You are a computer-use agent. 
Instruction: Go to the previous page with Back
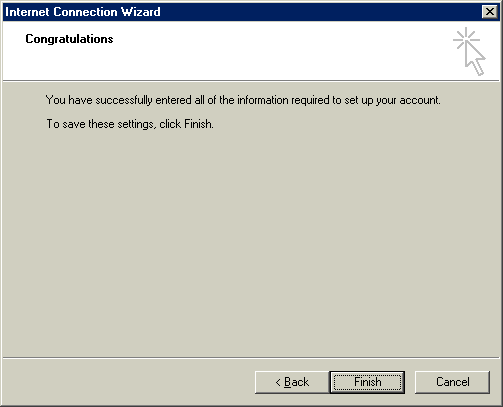click(292, 382)
